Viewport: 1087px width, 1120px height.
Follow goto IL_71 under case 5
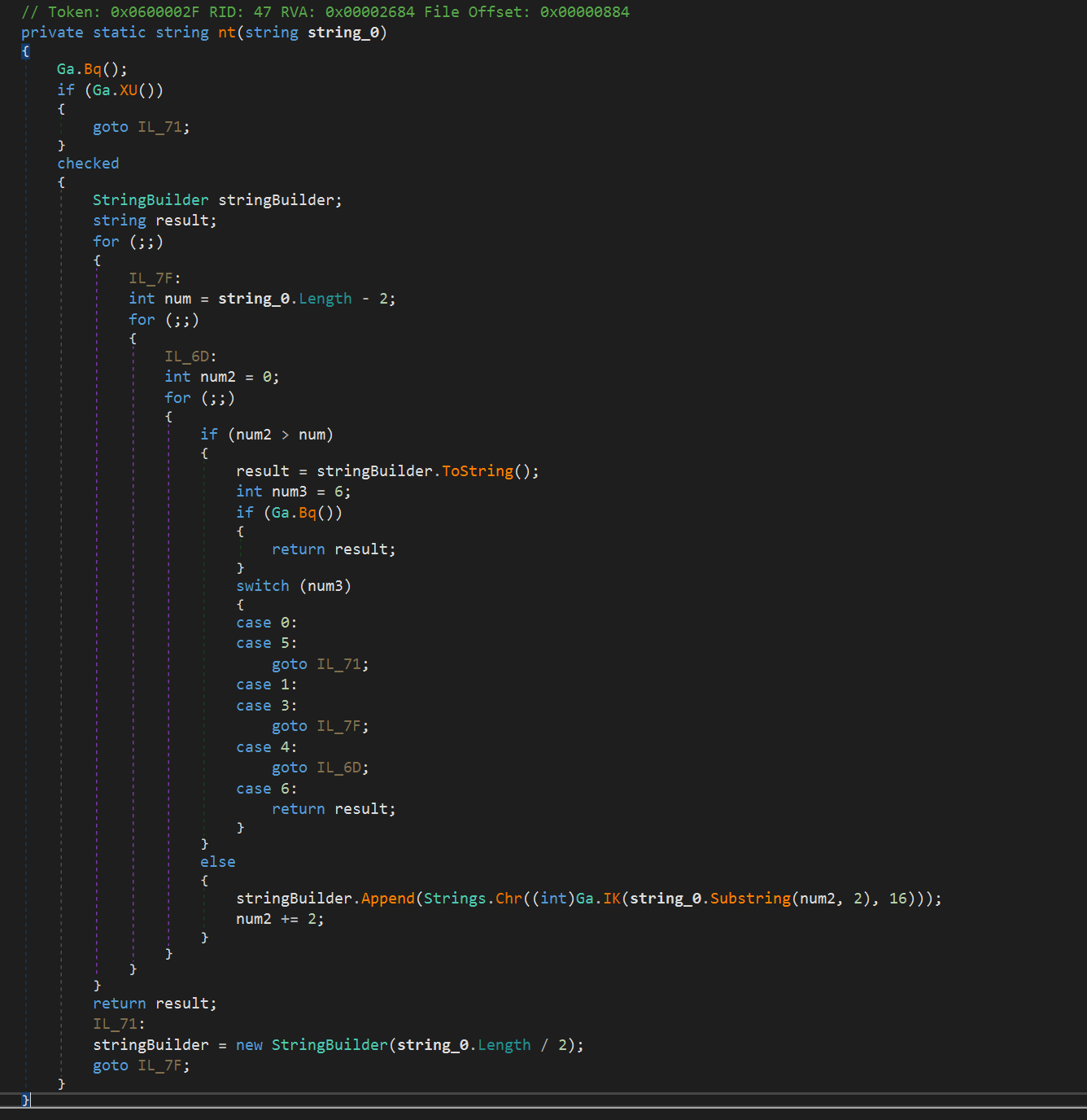pyautogui.click(x=338, y=664)
